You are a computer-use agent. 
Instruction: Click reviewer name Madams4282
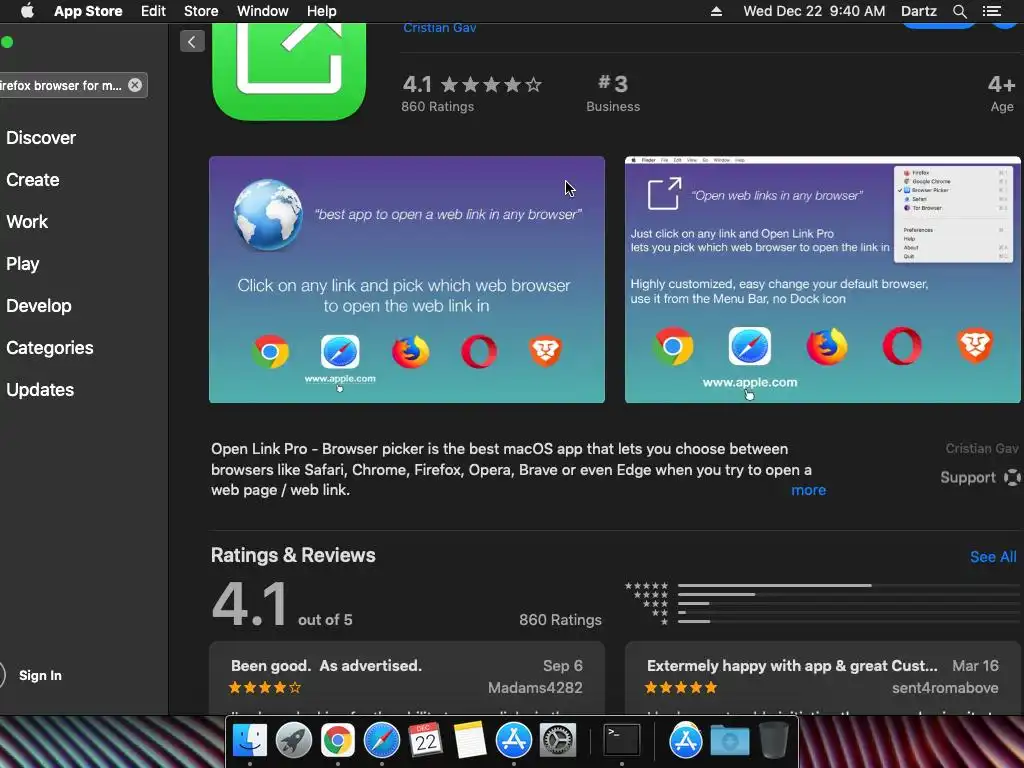coord(535,688)
